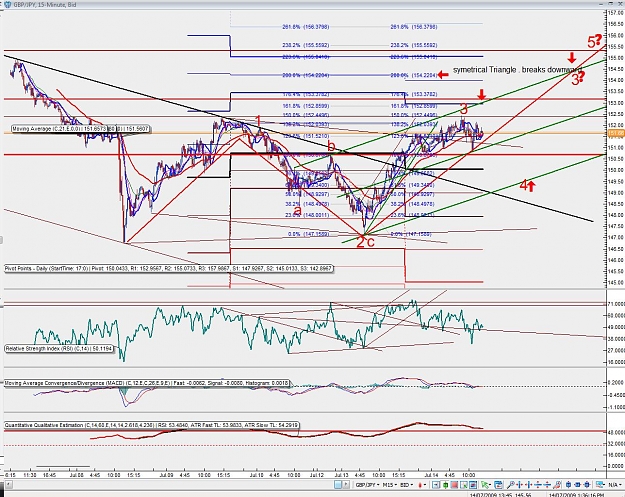The width and height of the screenshot is (625, 497).
Task: Click the red '4' wave label with up arrow
Action: coord(527,185)
